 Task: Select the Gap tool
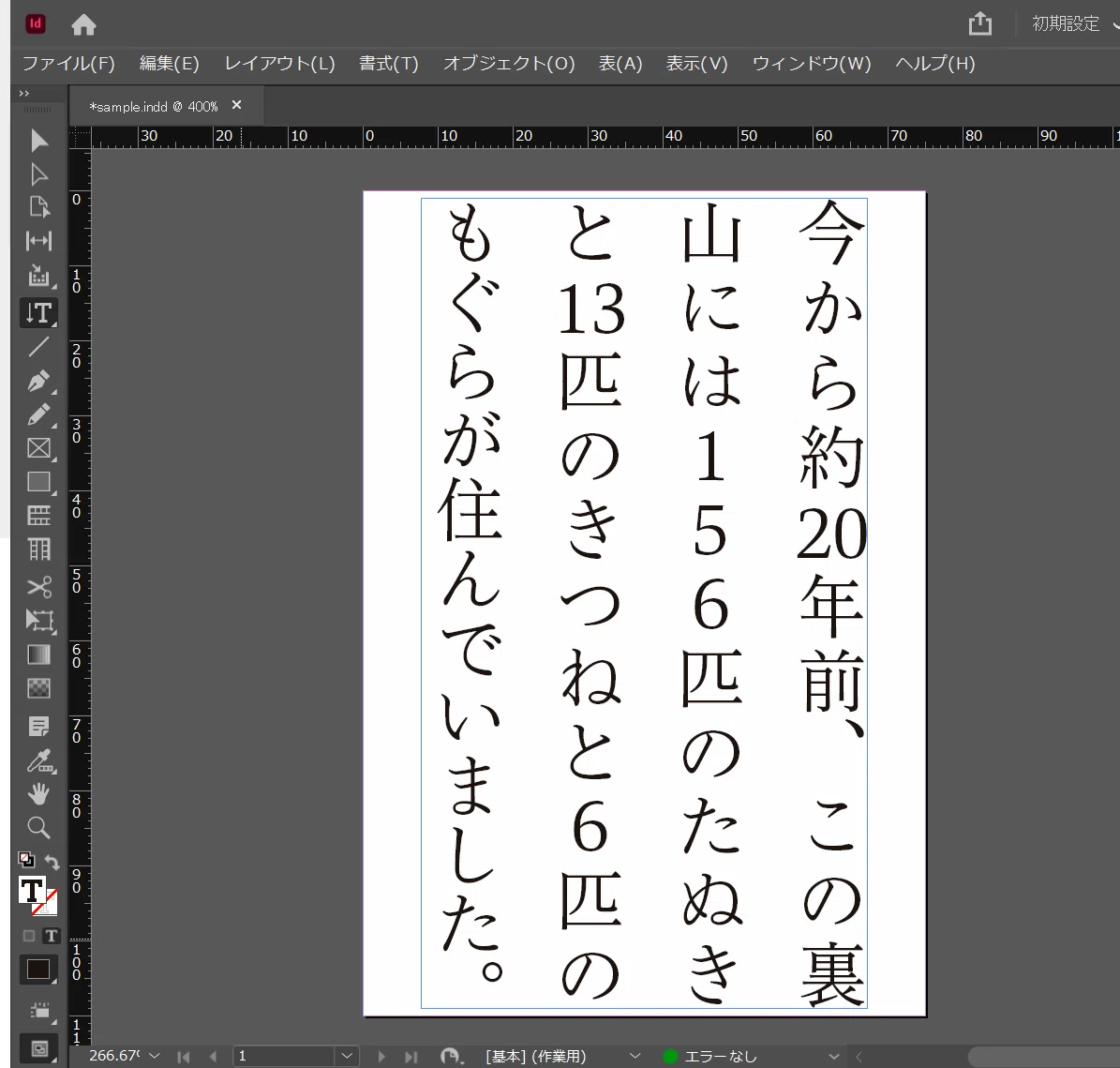38,241
